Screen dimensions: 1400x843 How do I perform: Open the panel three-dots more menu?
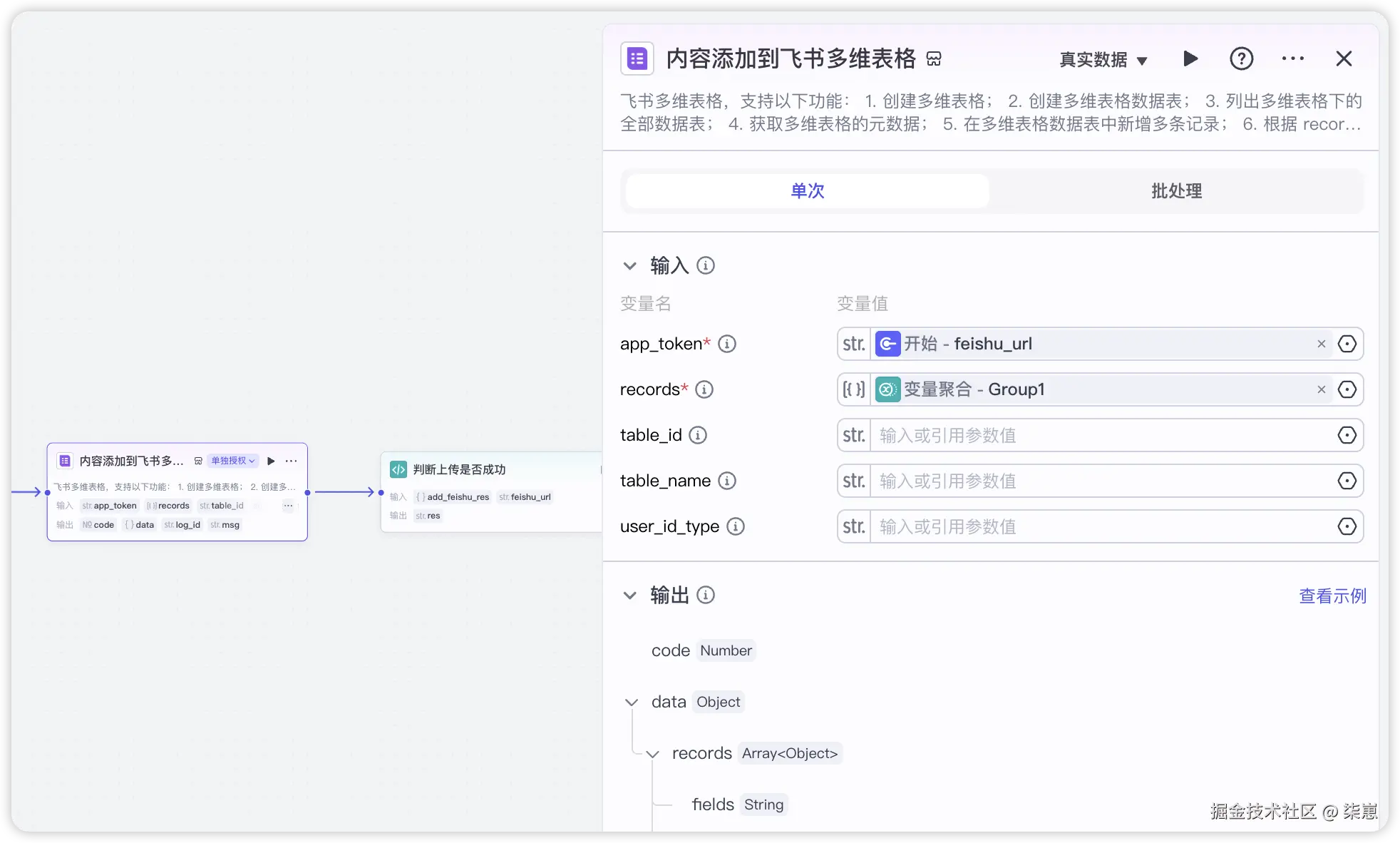click(x=1292, y=58)
